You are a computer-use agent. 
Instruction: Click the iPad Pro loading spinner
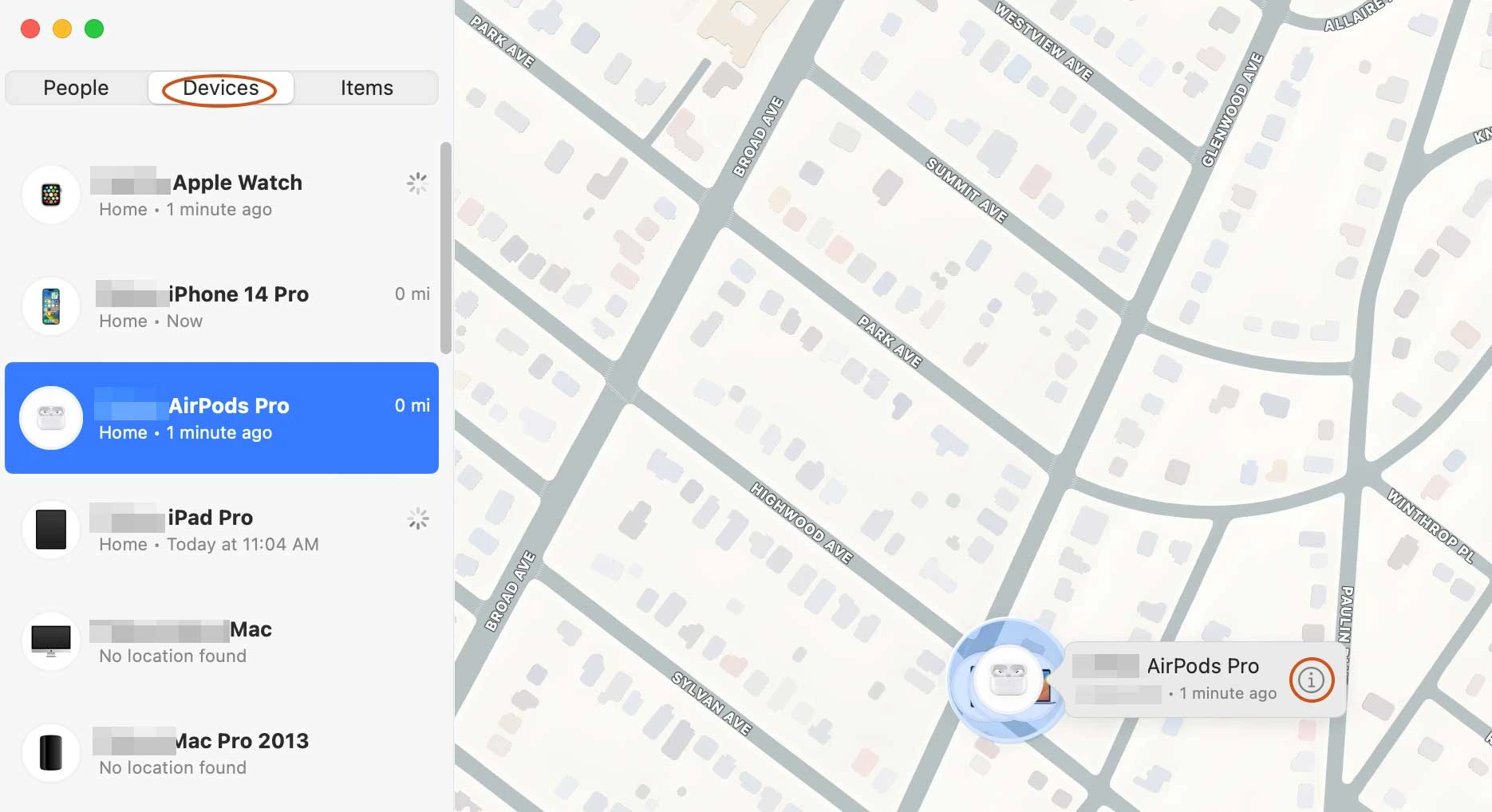coord(417,519)
